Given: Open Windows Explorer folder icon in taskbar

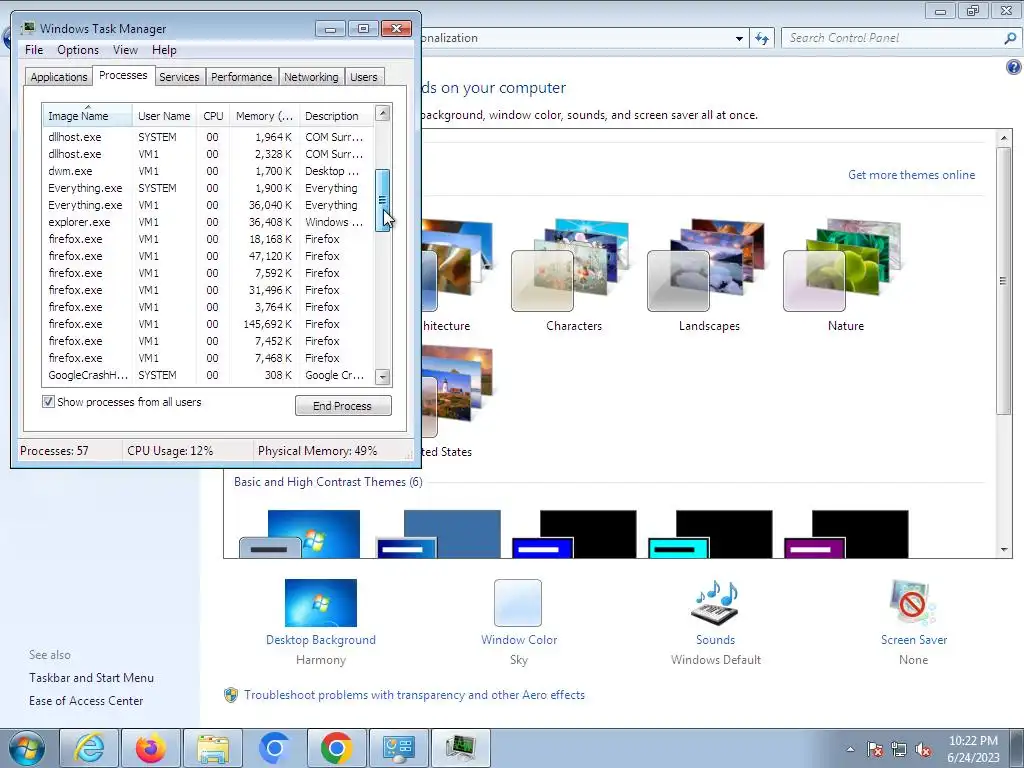Looking at the screenshot, I should (x=213, y=748).
